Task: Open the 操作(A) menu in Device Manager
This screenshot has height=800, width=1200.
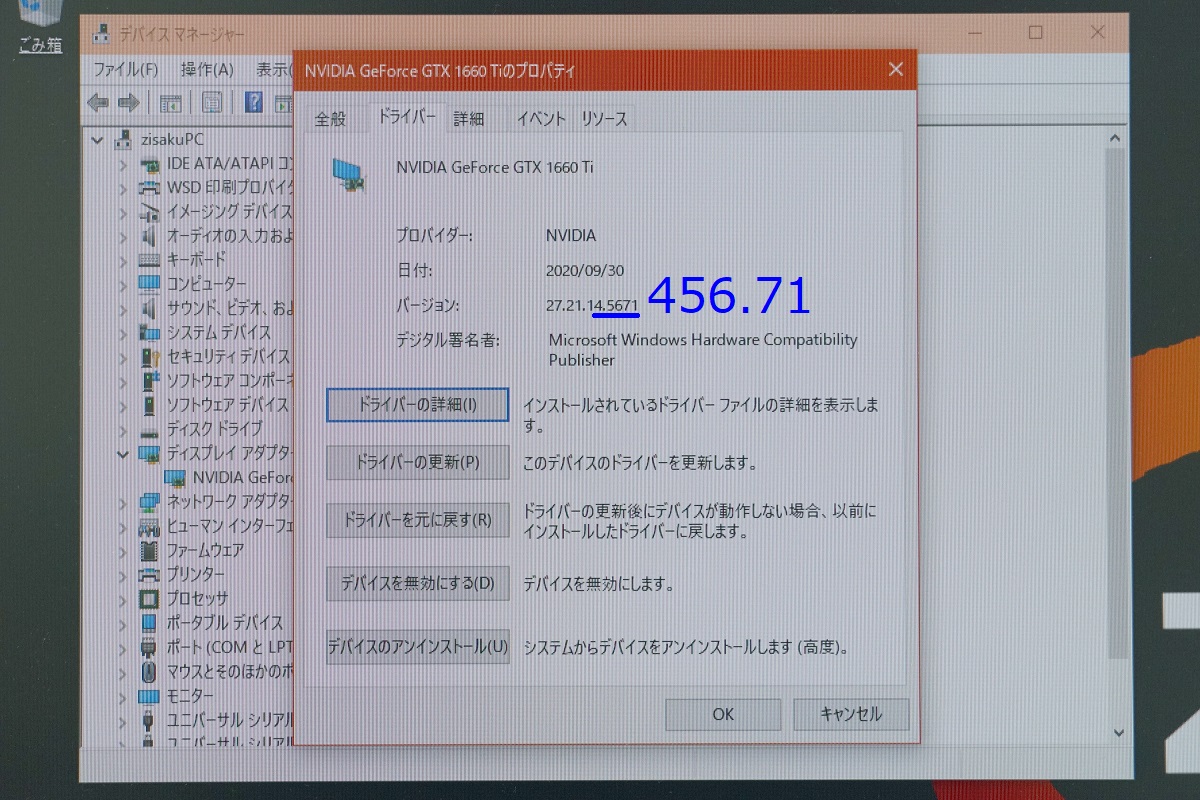Action: point(207,69)
